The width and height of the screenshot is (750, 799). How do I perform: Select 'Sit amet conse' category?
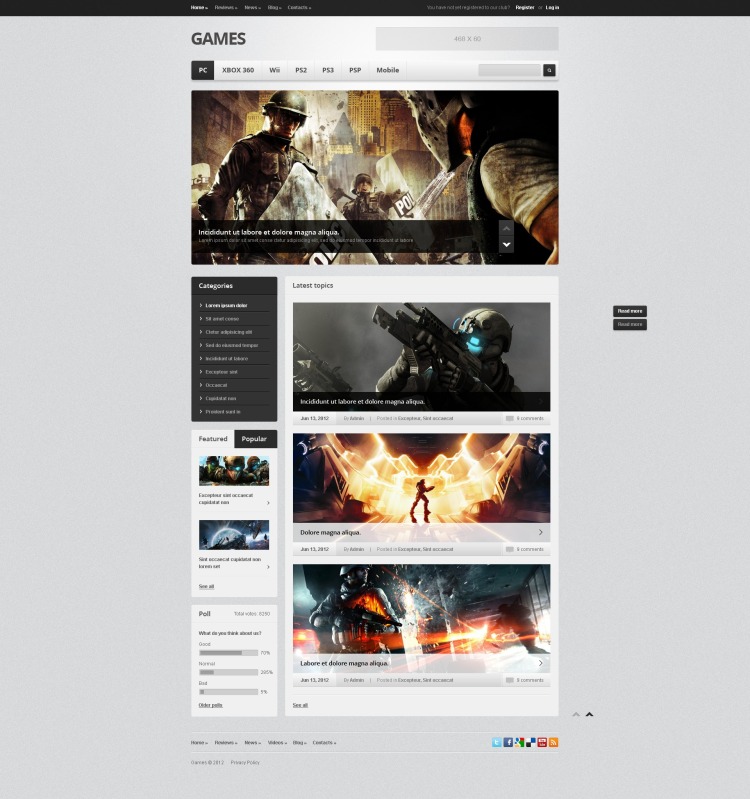[222, 318]
